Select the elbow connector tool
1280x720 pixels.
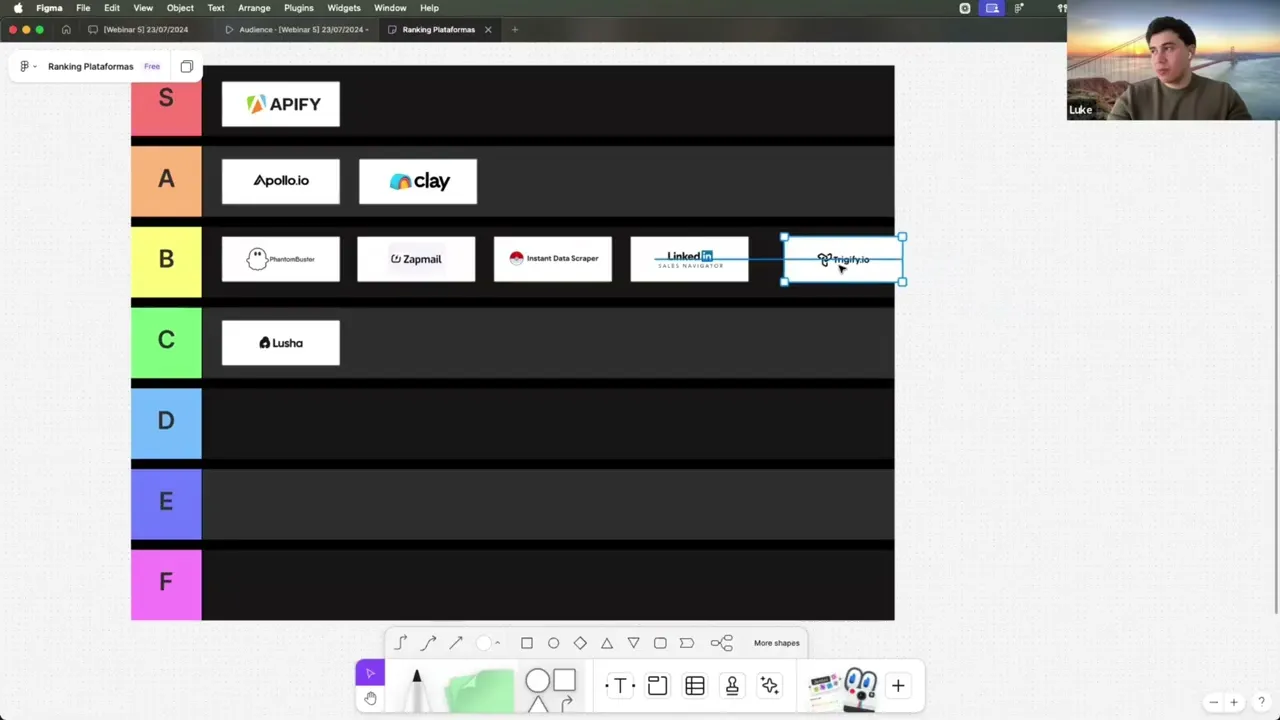coord(401,643)
